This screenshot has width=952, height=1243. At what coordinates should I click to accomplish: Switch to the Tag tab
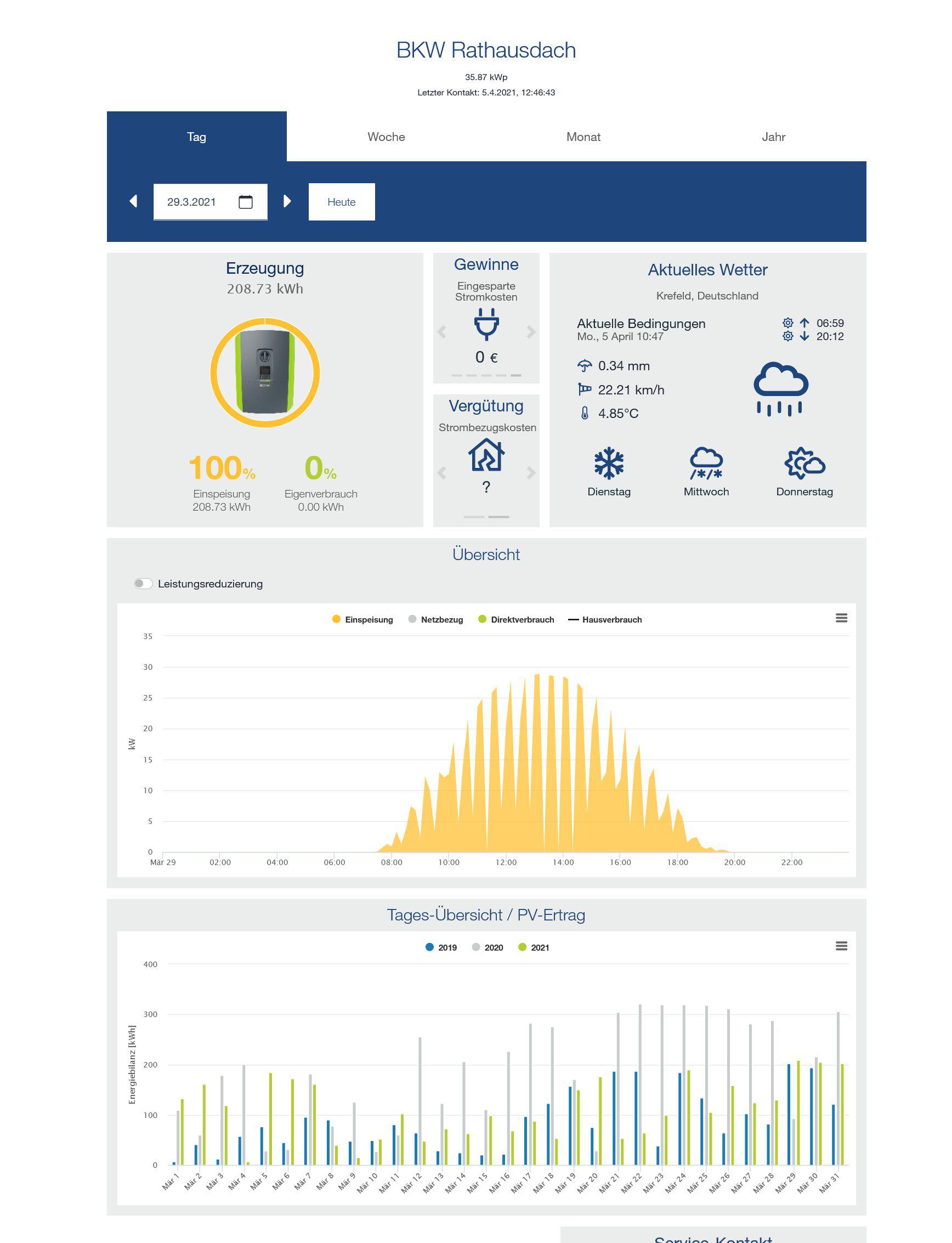point(197,137)
